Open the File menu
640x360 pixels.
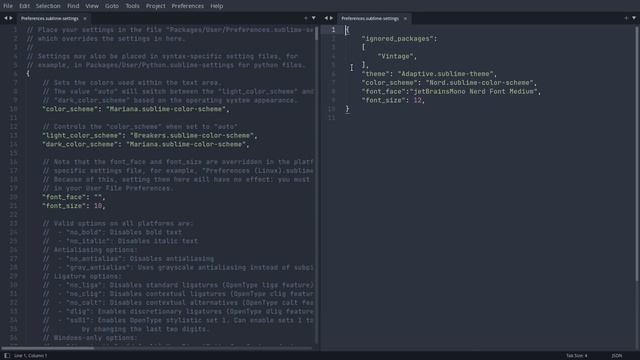coord(8,6)
